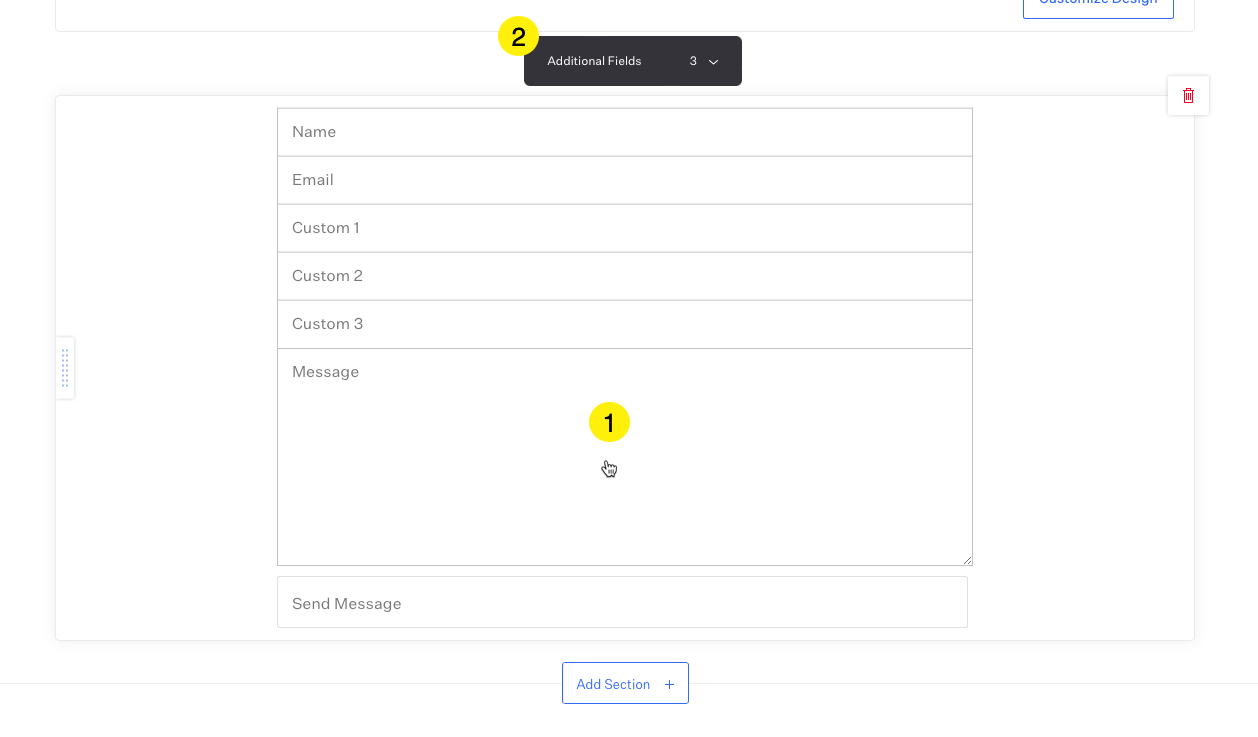1258x737 pixels.
Task: Click the partially visible Customize Design button
Action: click(x=1098, y=6)
